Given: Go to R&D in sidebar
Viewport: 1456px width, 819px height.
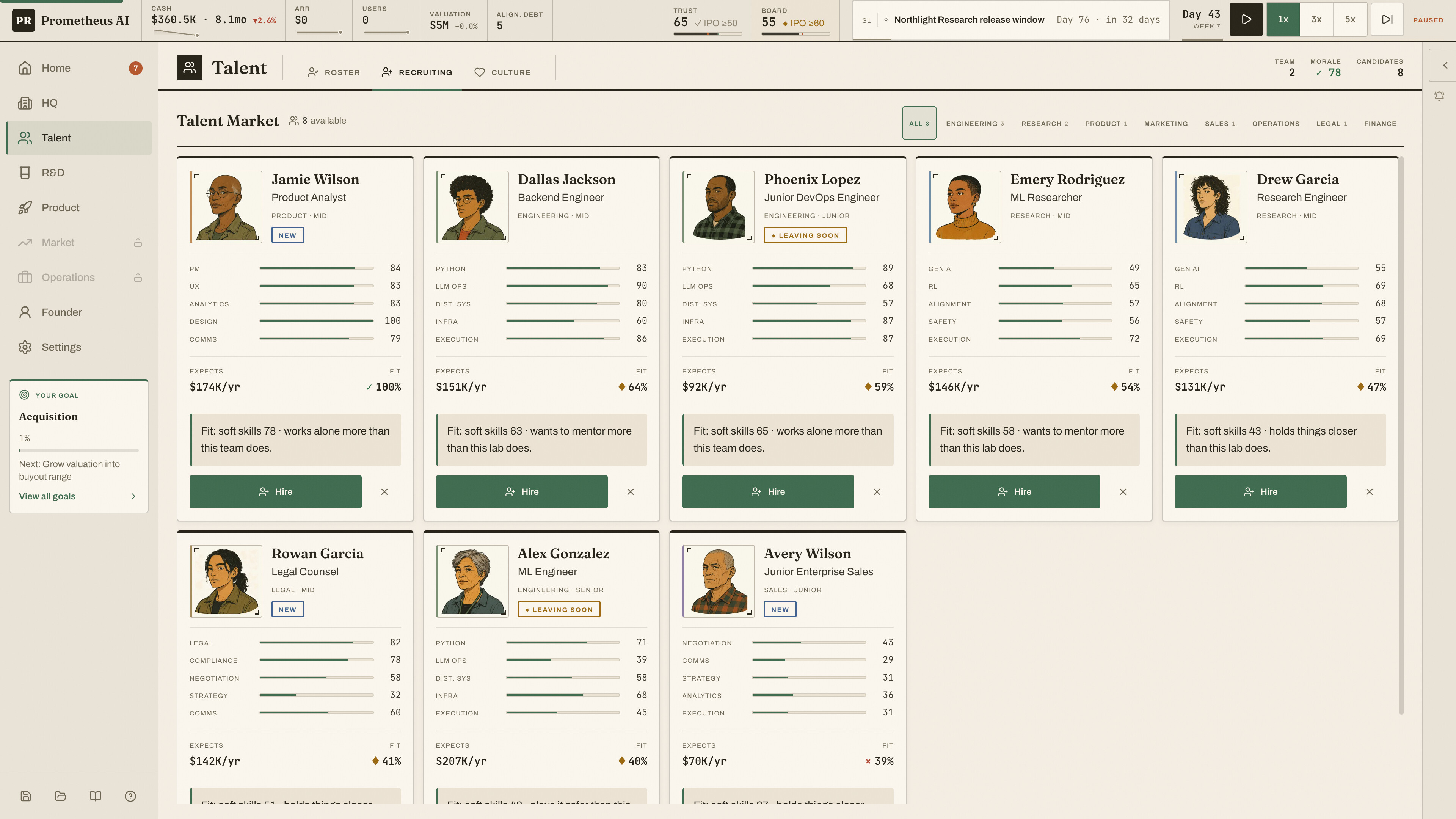Looking at the screenshot, I should tap(78, 173).
